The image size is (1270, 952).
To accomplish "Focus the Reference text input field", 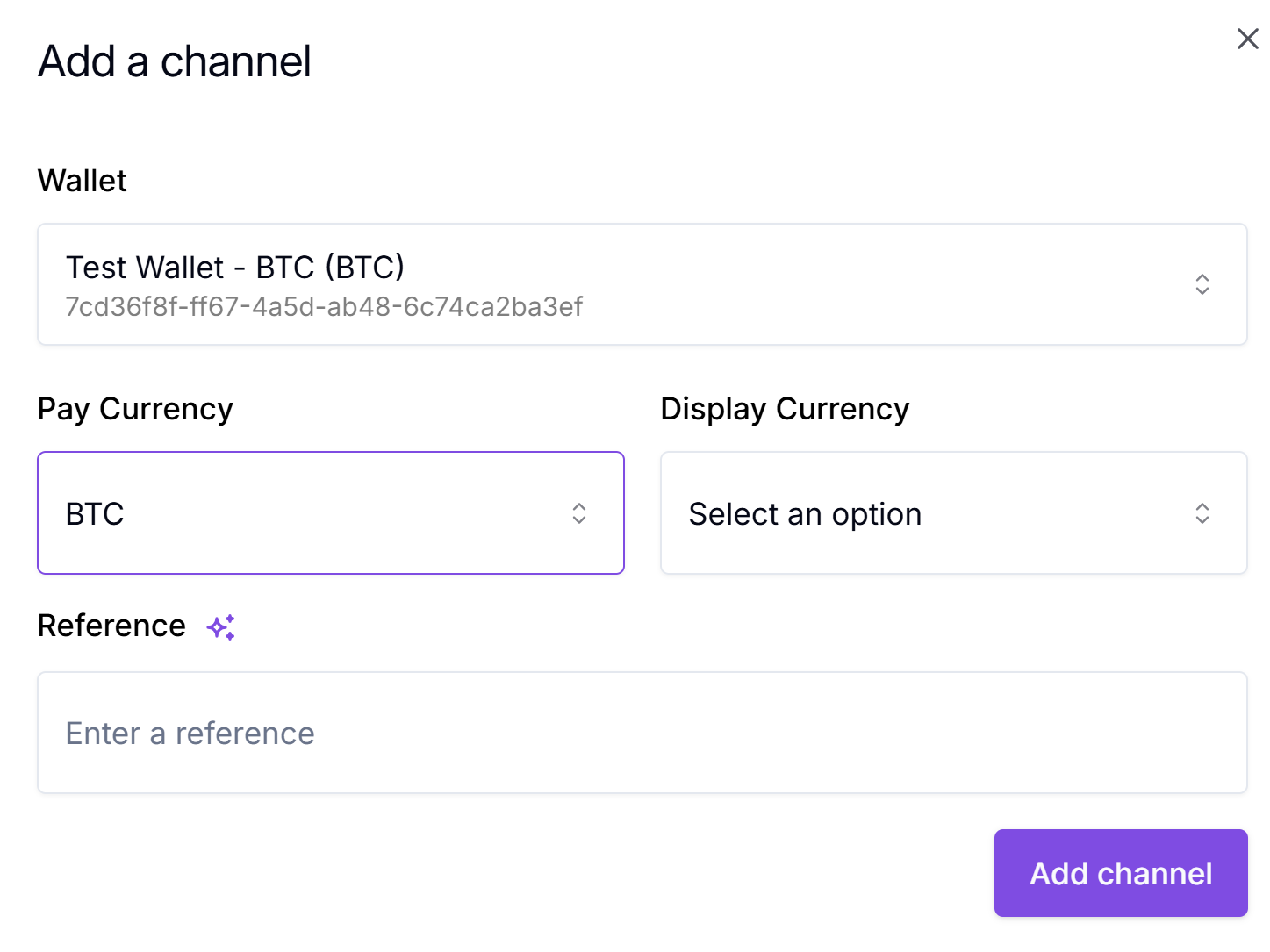I will click(641, 733).
